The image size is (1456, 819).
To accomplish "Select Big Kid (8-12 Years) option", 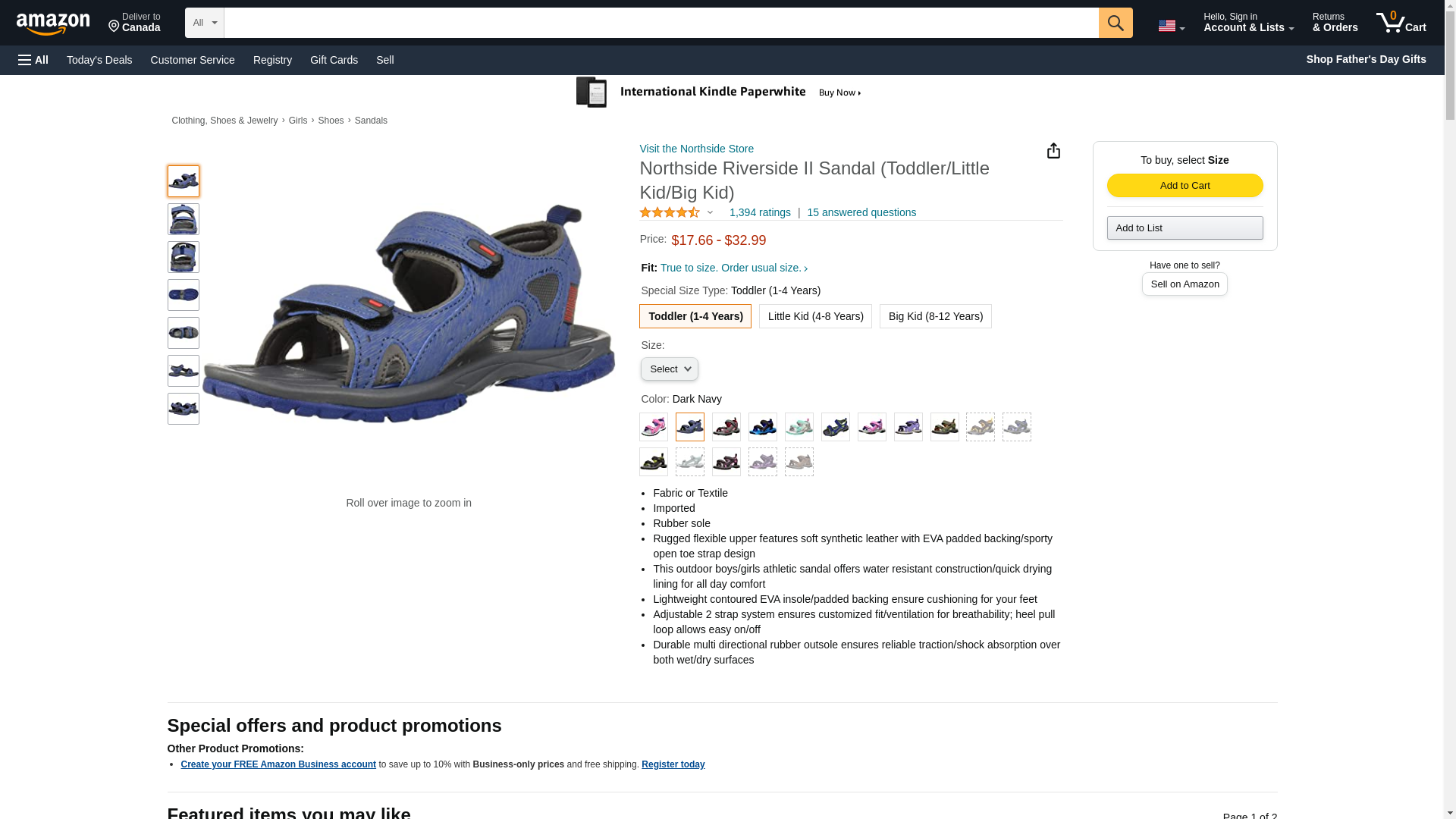I will click(x=935, y=316).
